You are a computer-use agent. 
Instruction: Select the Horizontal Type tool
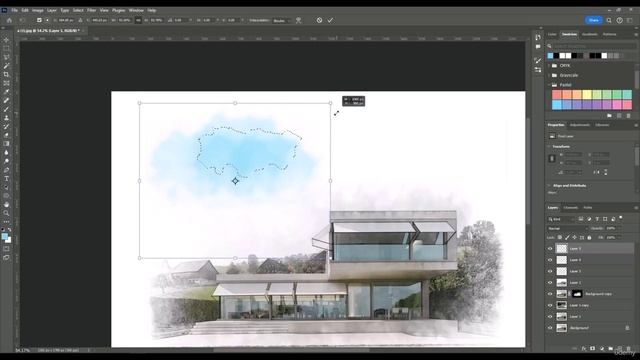(6, 178)
